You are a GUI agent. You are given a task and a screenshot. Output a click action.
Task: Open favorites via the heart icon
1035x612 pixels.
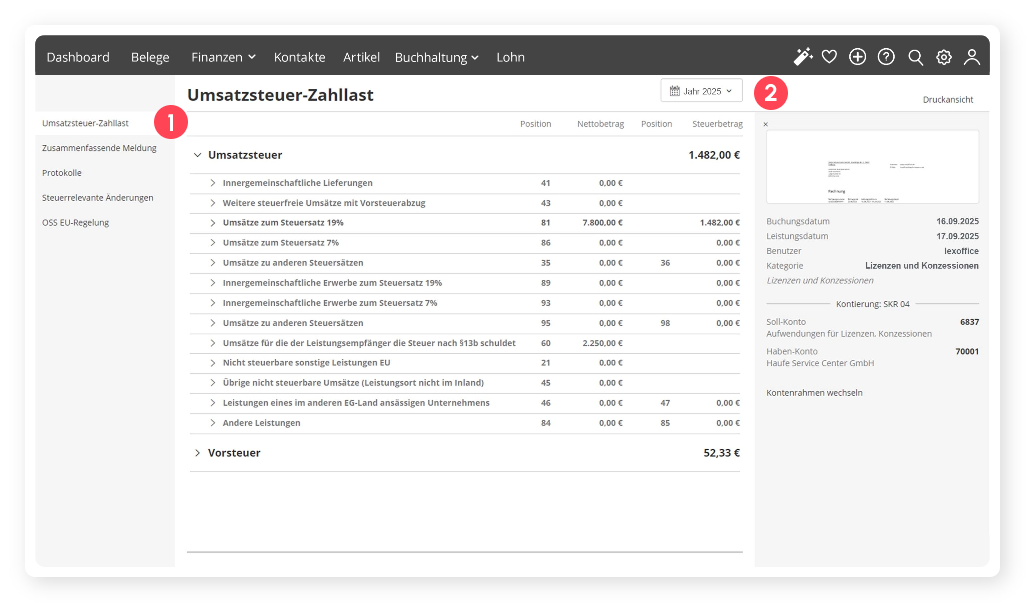(x=829, y=57)
